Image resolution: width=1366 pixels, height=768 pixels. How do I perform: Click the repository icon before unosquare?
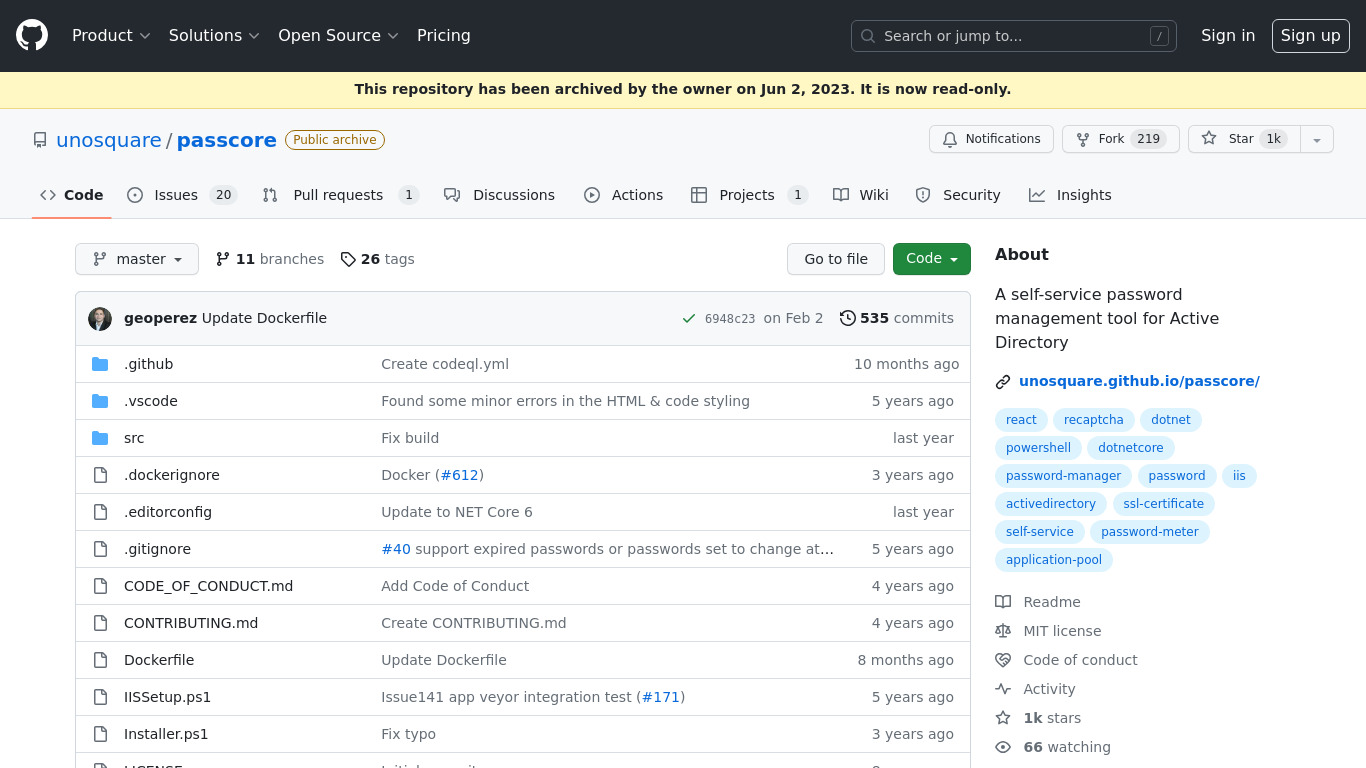click(x=40, y=140)
